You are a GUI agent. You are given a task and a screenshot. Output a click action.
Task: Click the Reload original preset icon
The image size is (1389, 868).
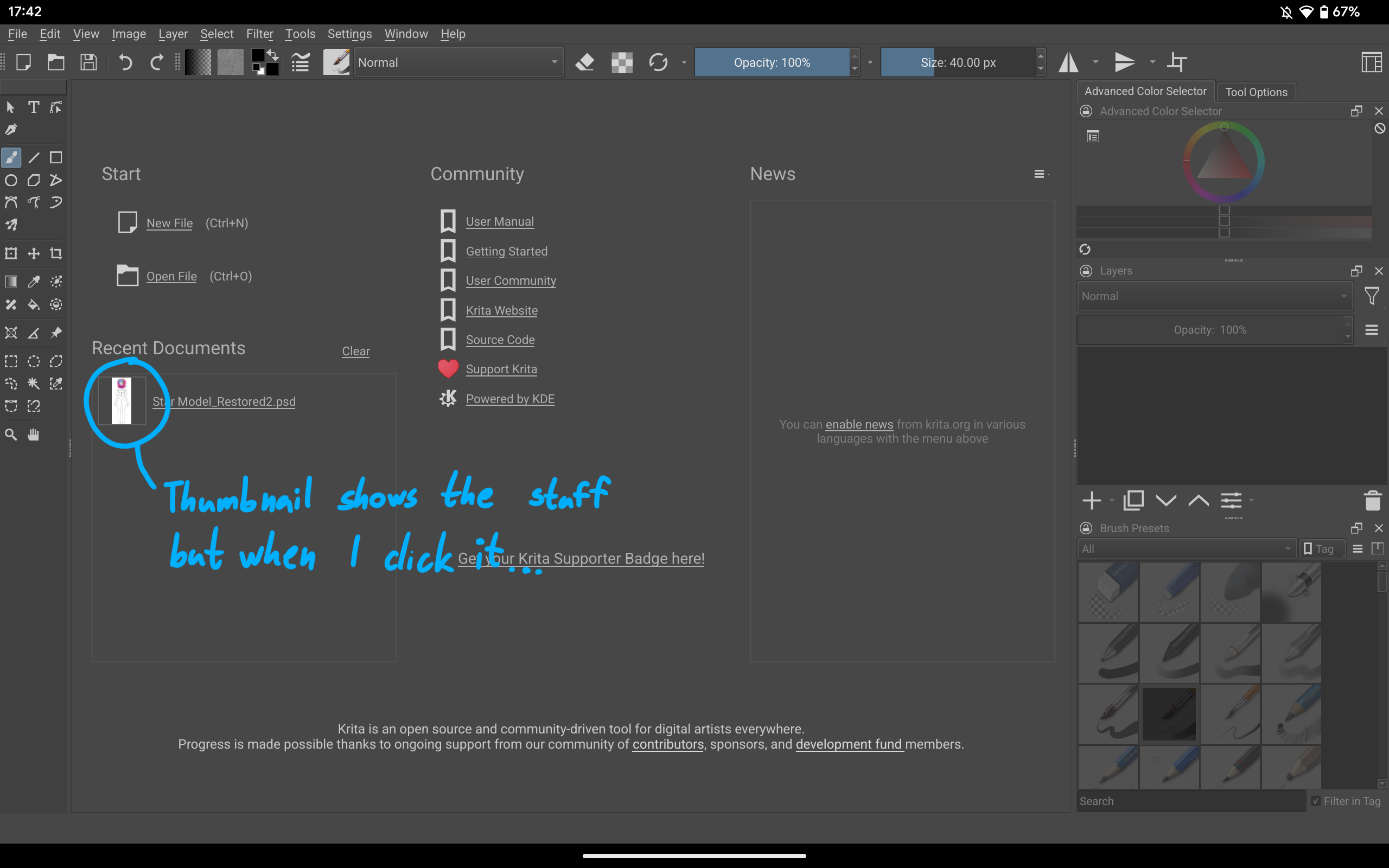coord(658,62)
